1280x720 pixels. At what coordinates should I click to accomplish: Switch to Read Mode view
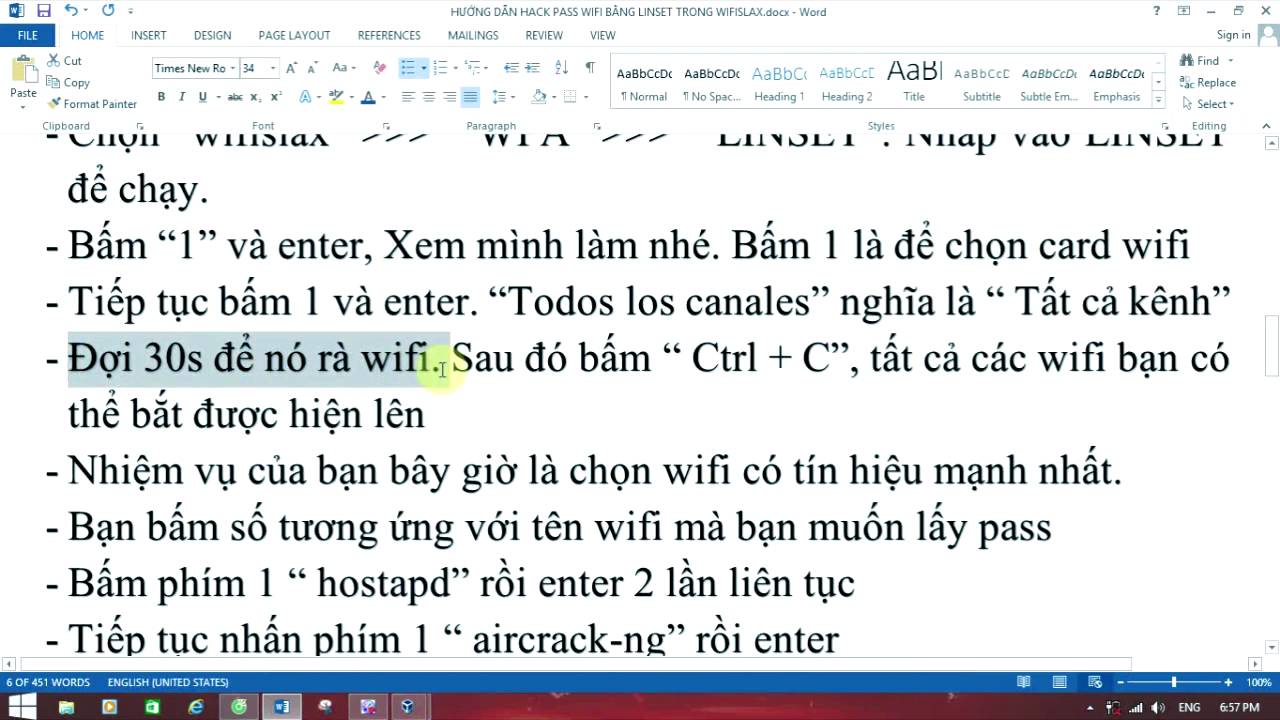pyautogui.click(x=1024, y=682)
